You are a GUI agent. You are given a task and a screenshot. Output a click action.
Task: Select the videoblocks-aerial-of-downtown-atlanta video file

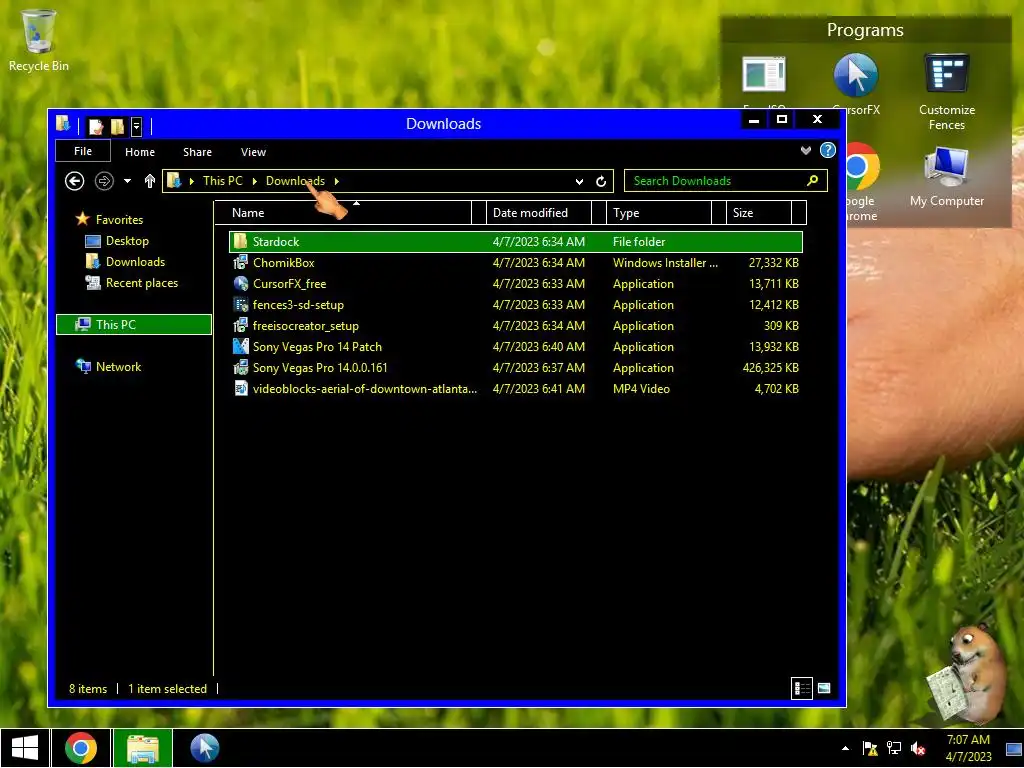click(515, 388)
